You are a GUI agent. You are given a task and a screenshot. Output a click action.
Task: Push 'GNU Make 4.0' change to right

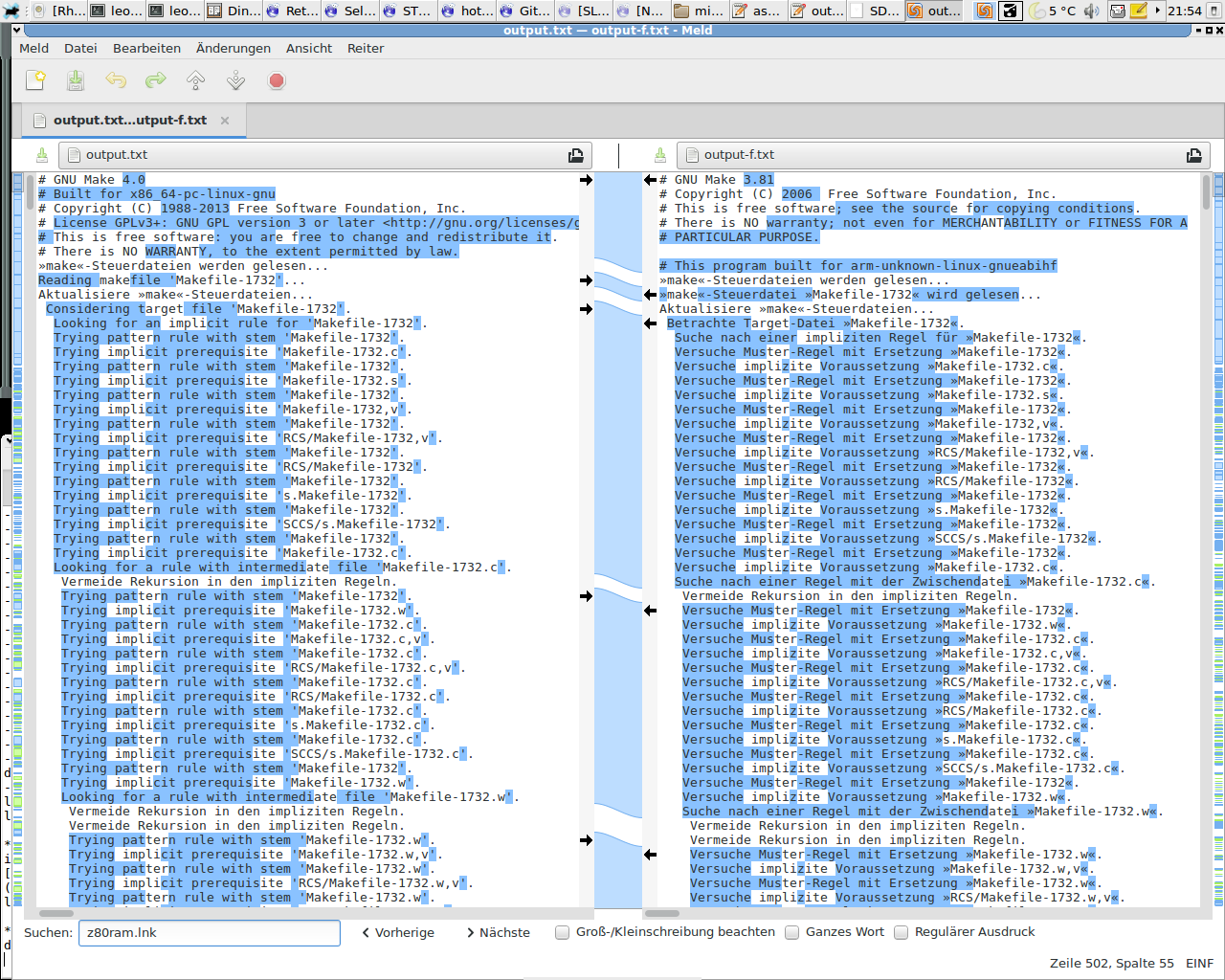tap(586, 180)
